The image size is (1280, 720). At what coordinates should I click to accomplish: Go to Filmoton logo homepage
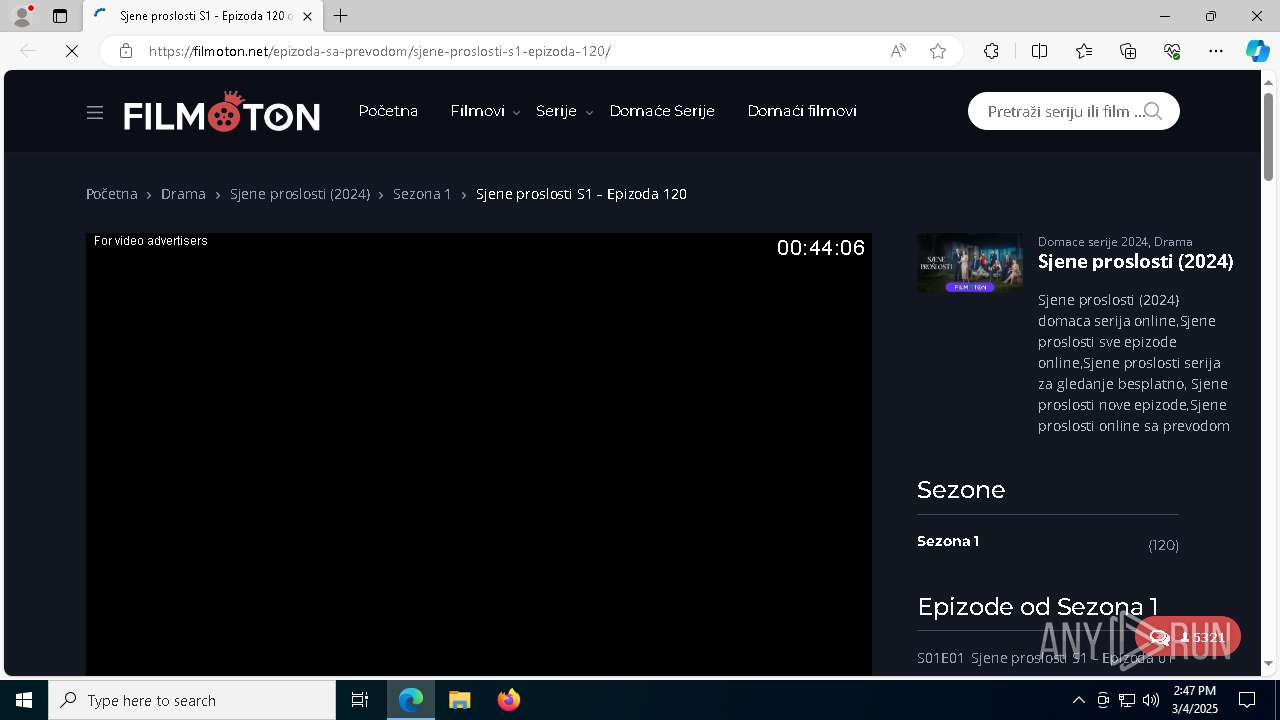tap(222, 112)
